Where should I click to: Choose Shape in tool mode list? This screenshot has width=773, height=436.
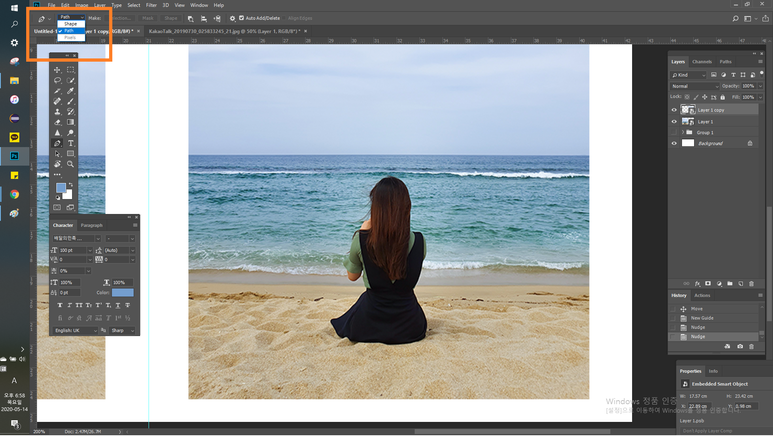pyautogui.click(x=71, y=24)
